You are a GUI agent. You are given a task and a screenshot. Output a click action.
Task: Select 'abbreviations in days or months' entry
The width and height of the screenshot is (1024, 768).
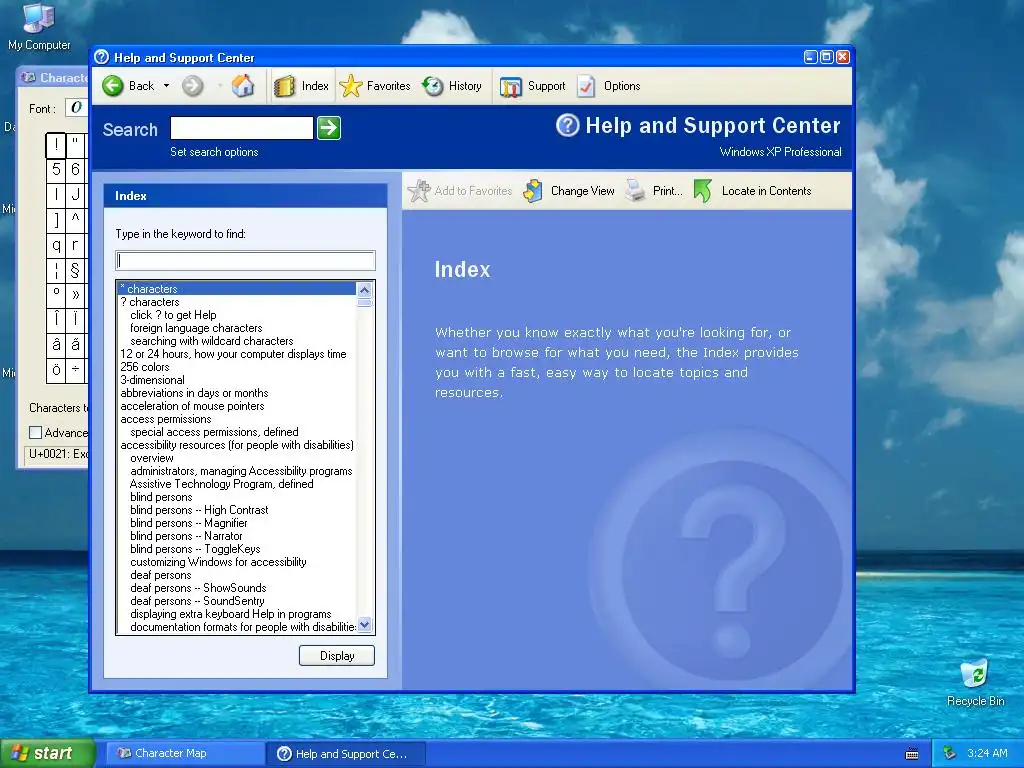[x=236, y=393]
